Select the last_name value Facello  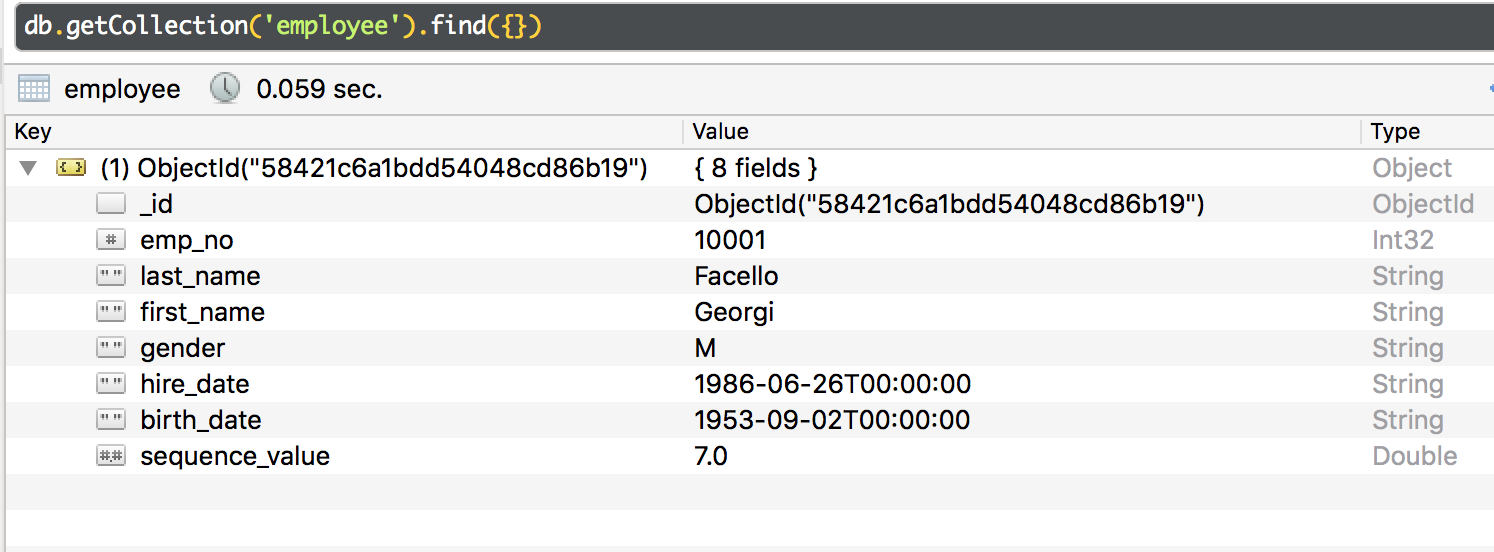(736, 276)
